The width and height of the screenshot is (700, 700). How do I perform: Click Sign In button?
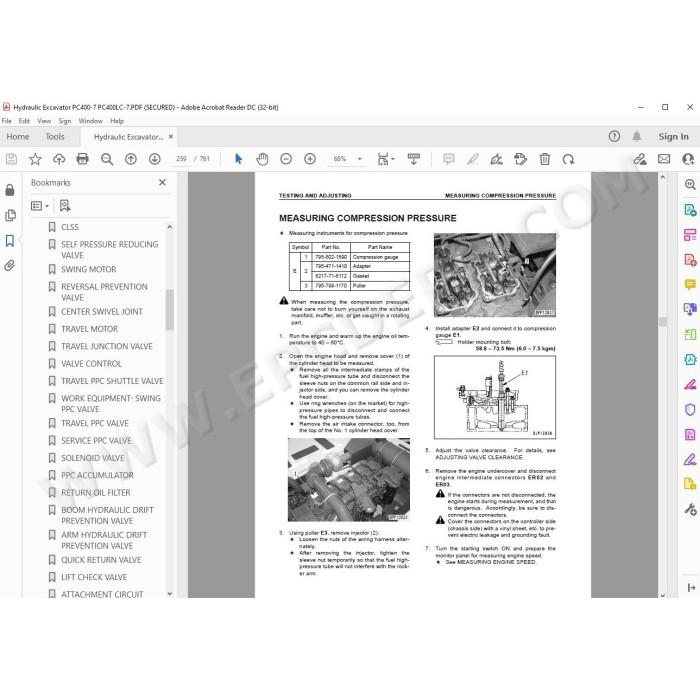coord(673,137)
